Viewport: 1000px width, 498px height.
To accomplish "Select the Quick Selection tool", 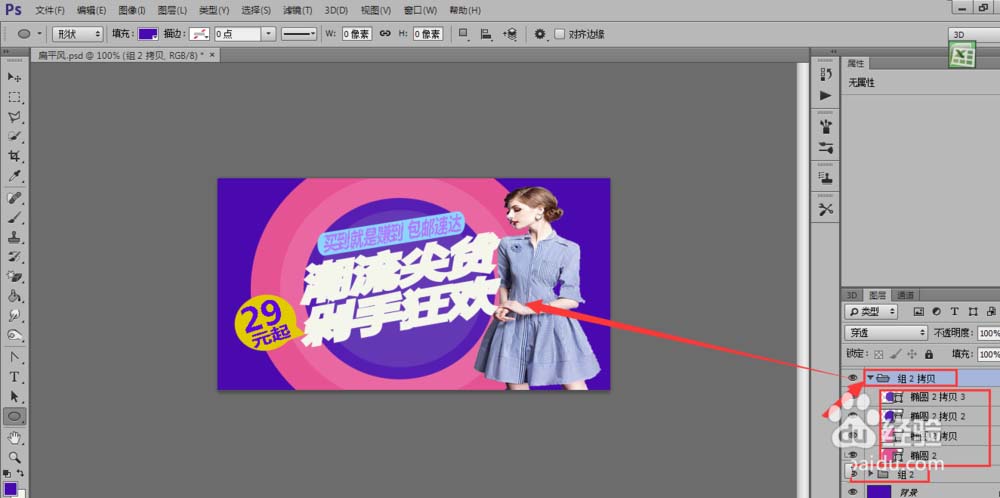I will 14,136.
